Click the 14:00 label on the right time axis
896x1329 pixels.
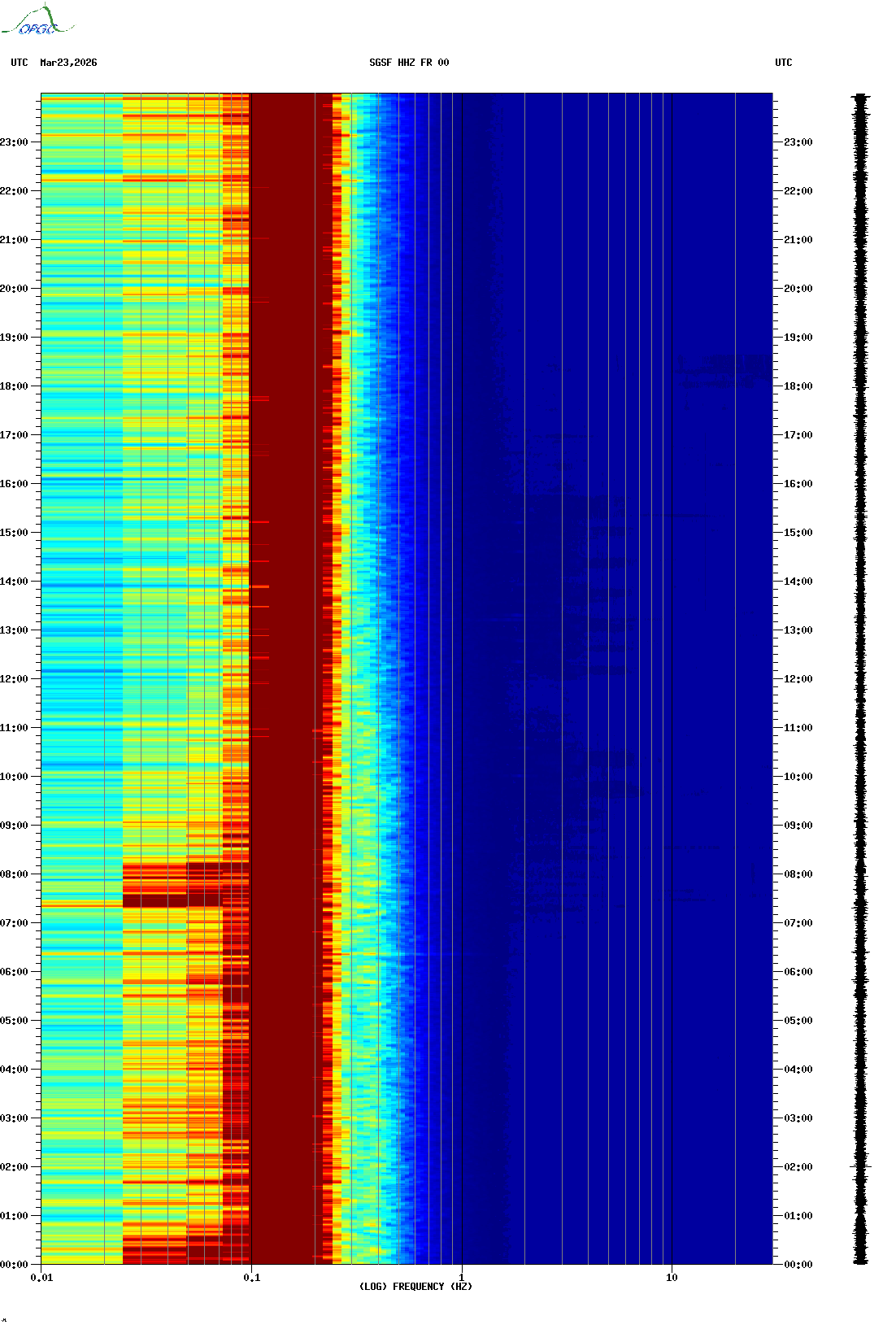(x=798, y=582)
